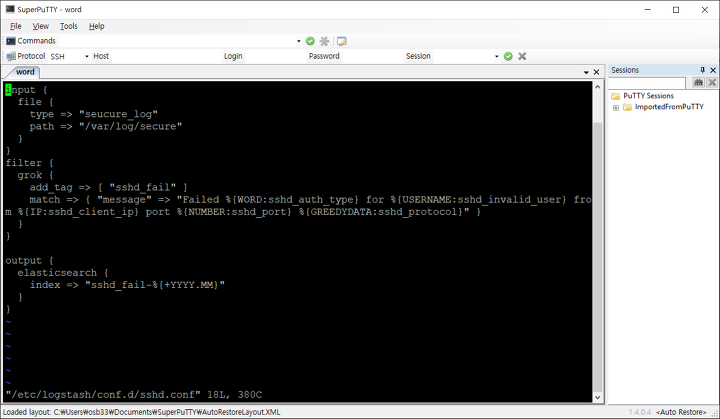Click the gray asterisk mask icon in Commands bar

click(324, 41)
